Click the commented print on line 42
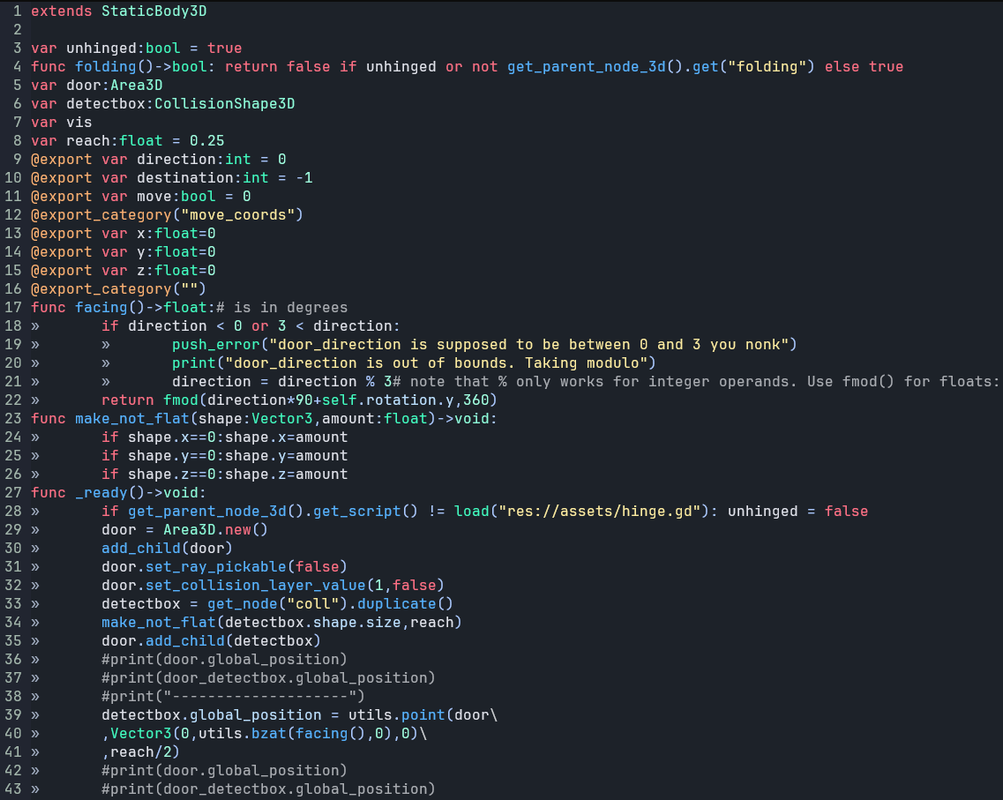Image resolution: width=1003 pixels, height=800 pixels. pos(225,771)
